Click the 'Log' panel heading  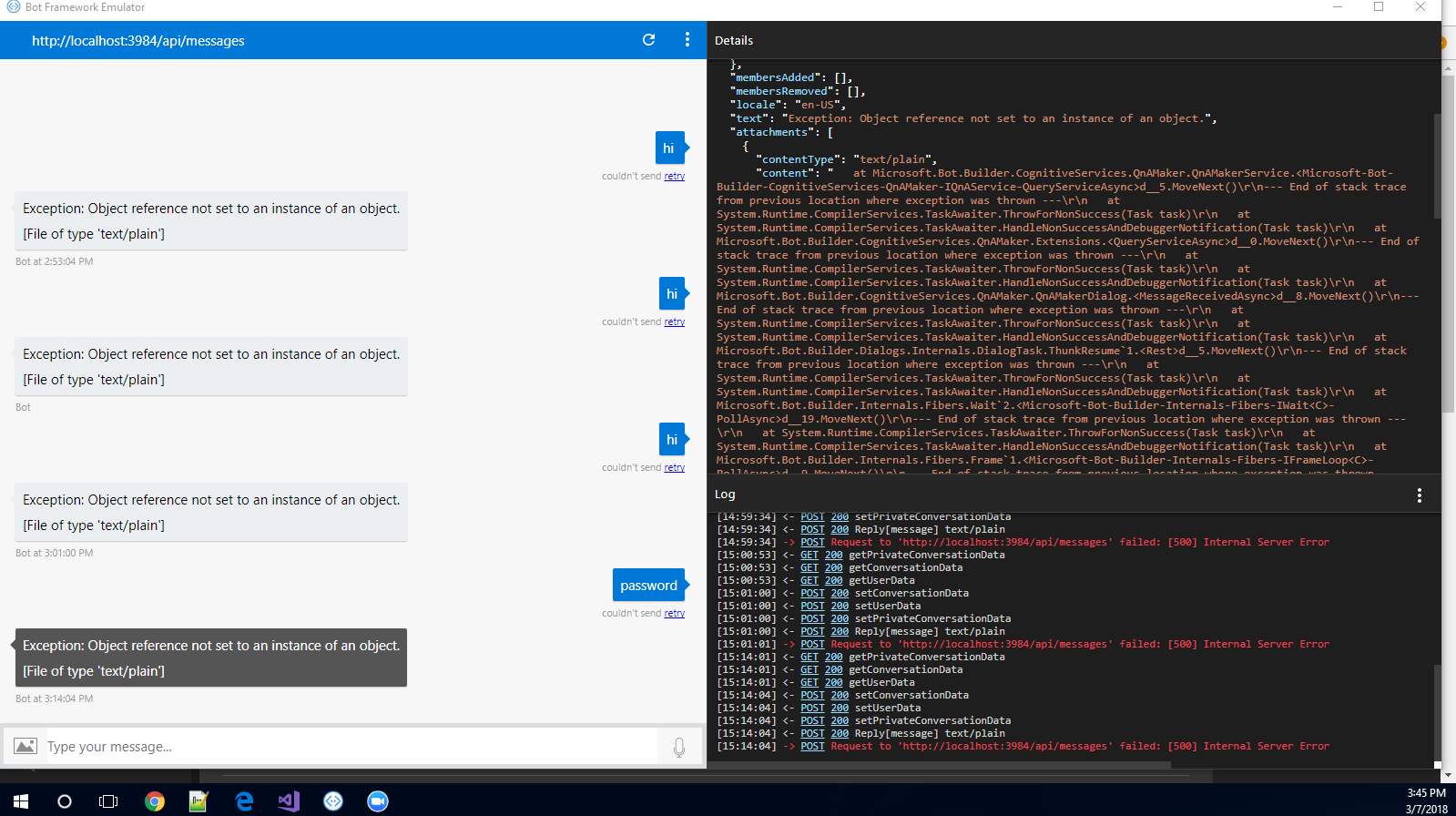point(725,495)
